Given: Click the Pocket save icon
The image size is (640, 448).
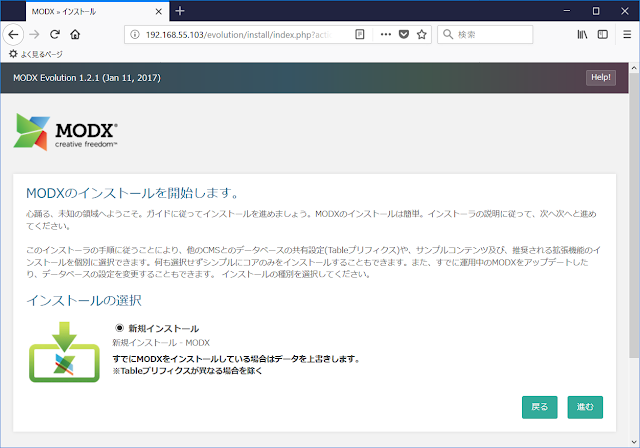Looking at the screenshot, I should pos(404,35).
